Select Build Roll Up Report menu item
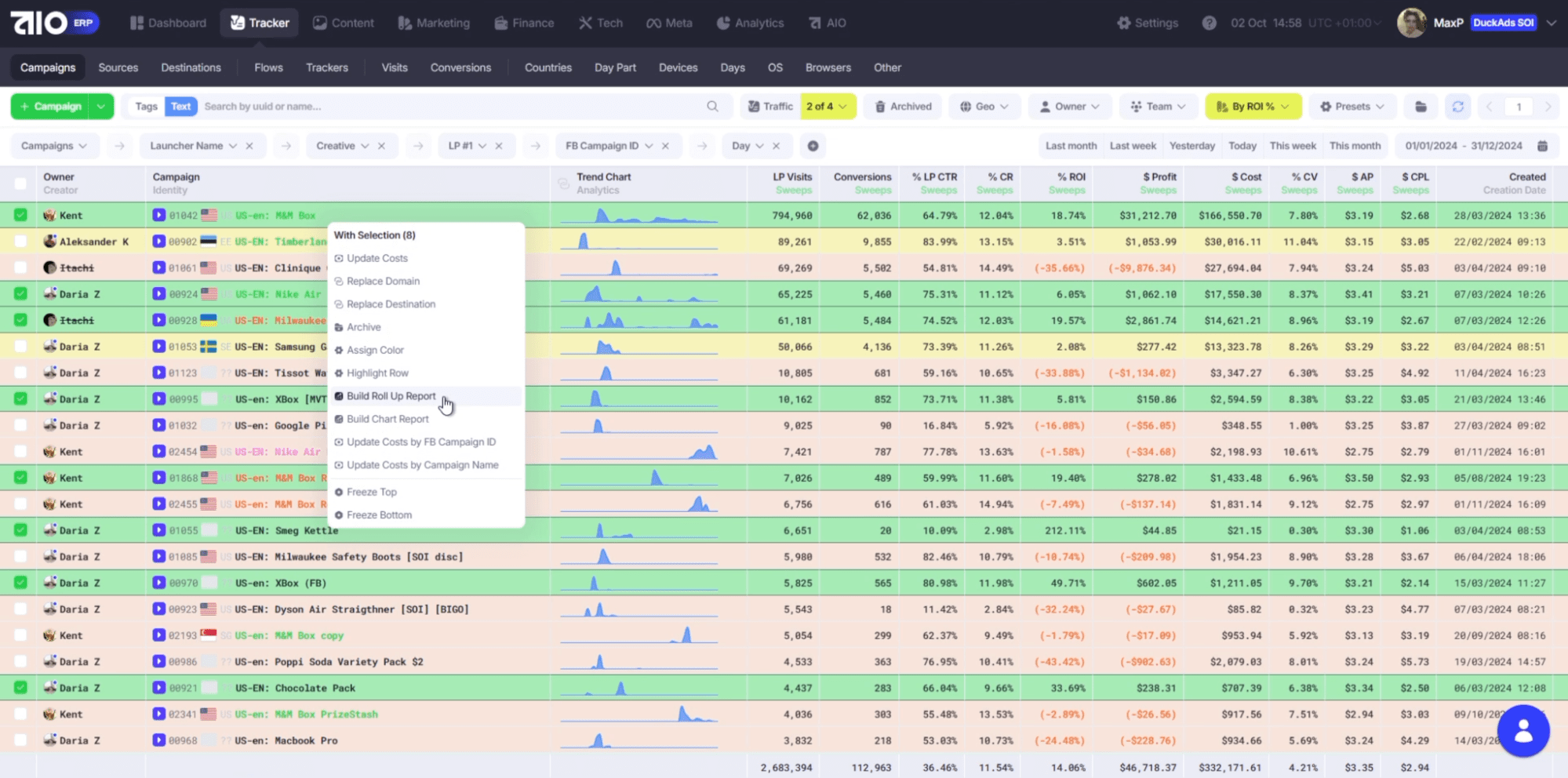The width and height of the screenshot is (1568, 778). coord(391,396)
